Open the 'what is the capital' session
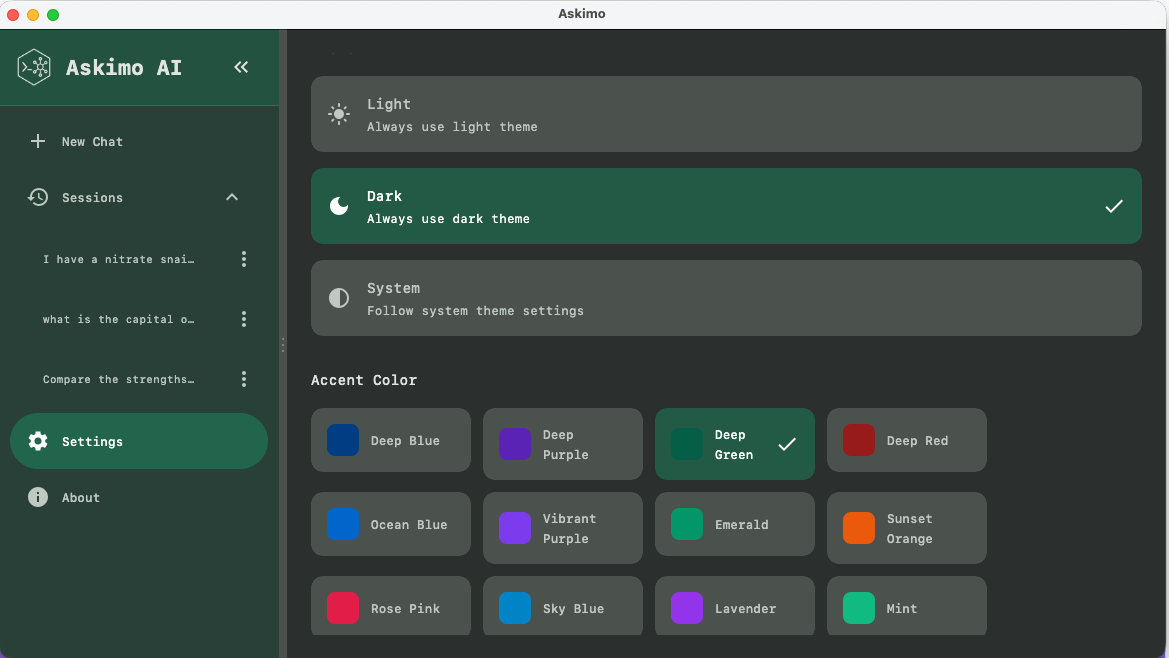1169x658 pixels. coord(118,319)
